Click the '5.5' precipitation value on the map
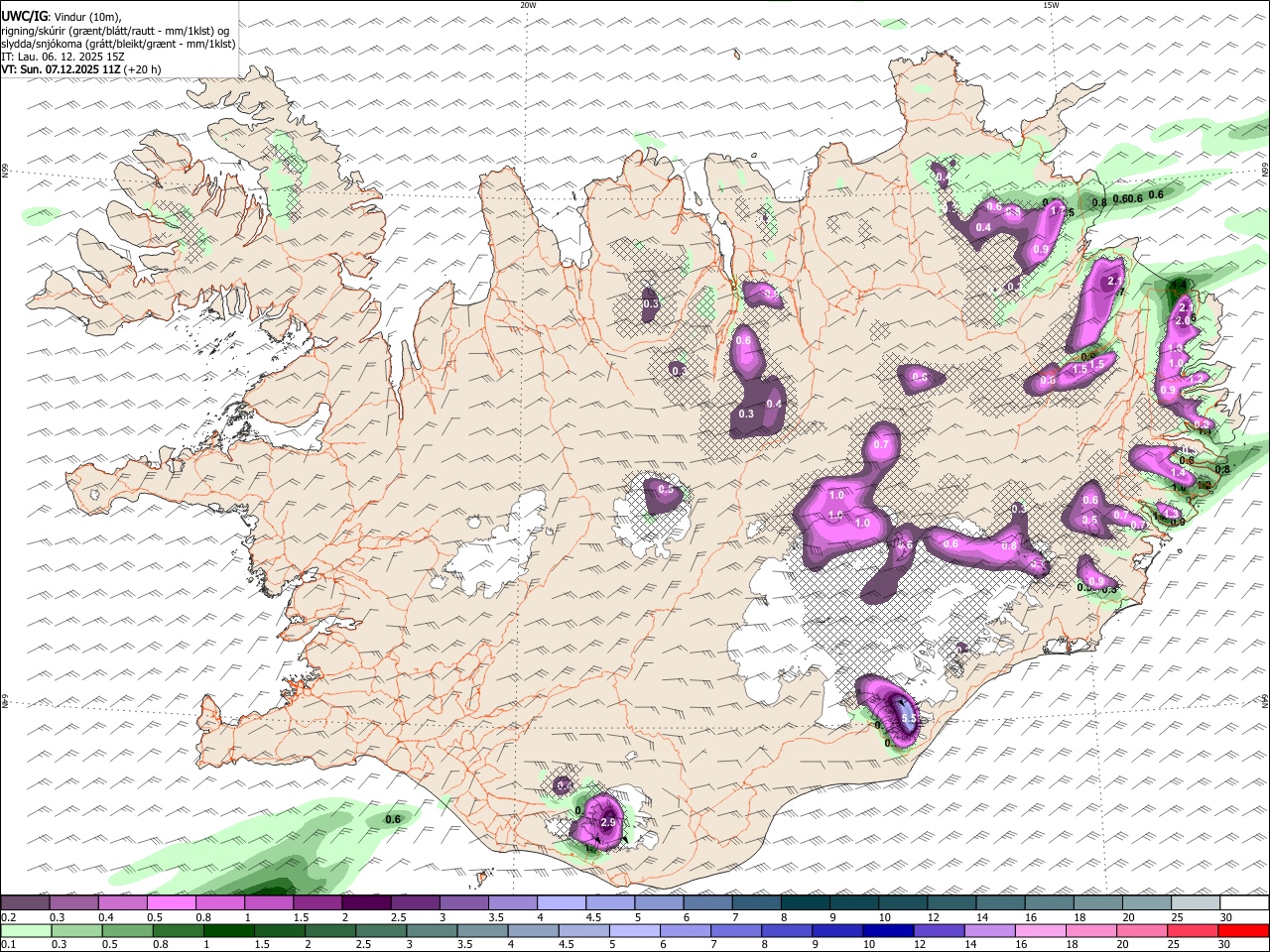Image resolution: width=1270 pixels, height=952 pixels. [x=907, y=720]
